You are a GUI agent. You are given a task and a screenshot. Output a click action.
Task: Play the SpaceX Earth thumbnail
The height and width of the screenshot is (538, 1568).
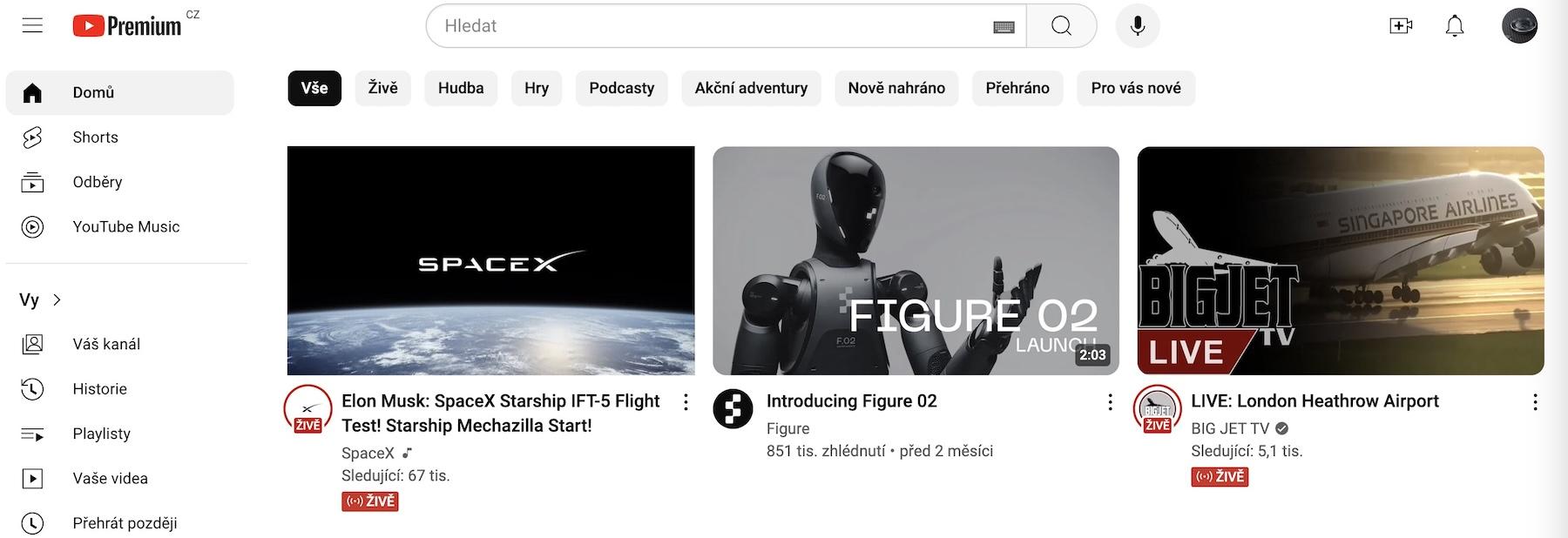pyautogui.click(x=491, y=260)
